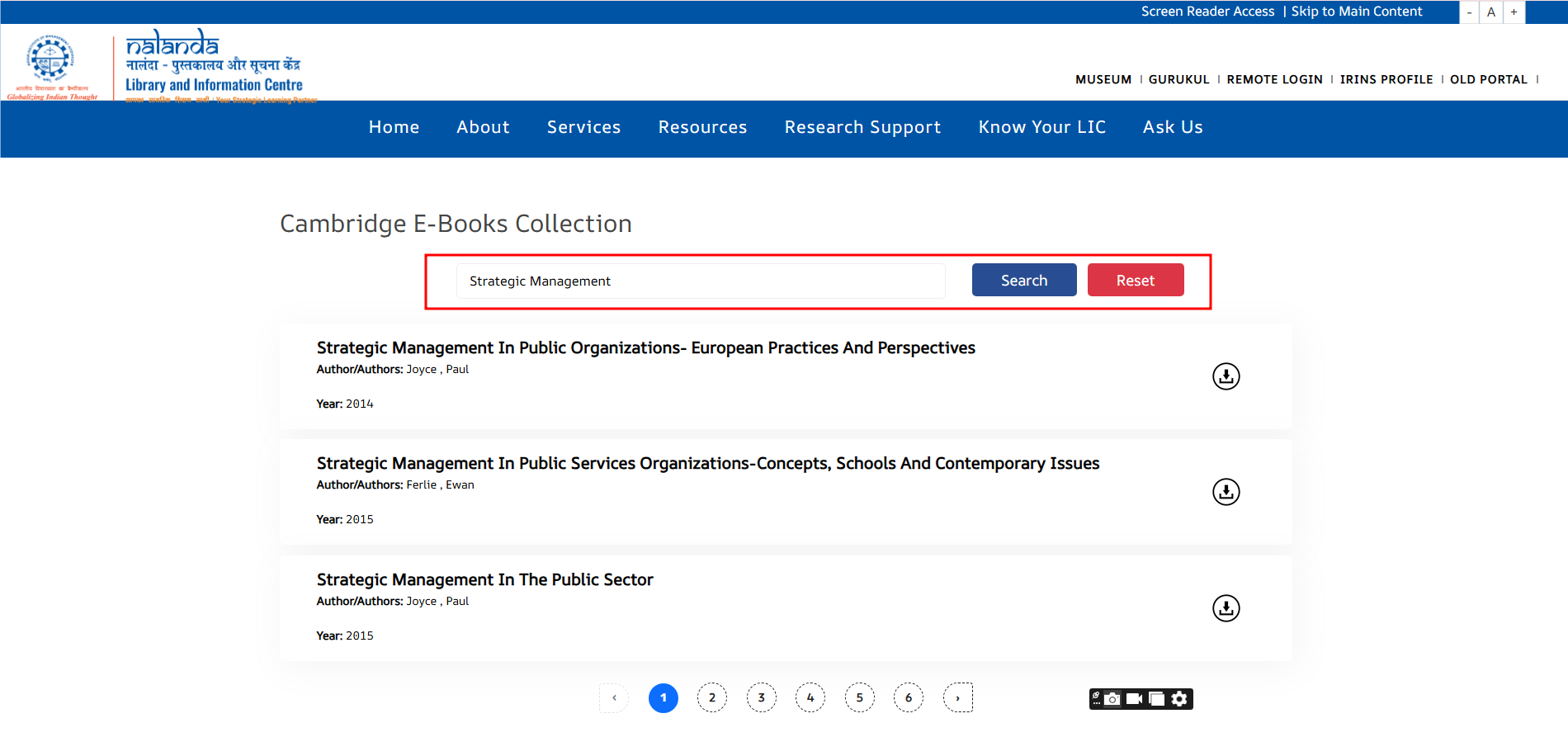Screen dimensions: 1568x756
Task: Download Strategic Management In The Public Sector
Action: 1226,608
